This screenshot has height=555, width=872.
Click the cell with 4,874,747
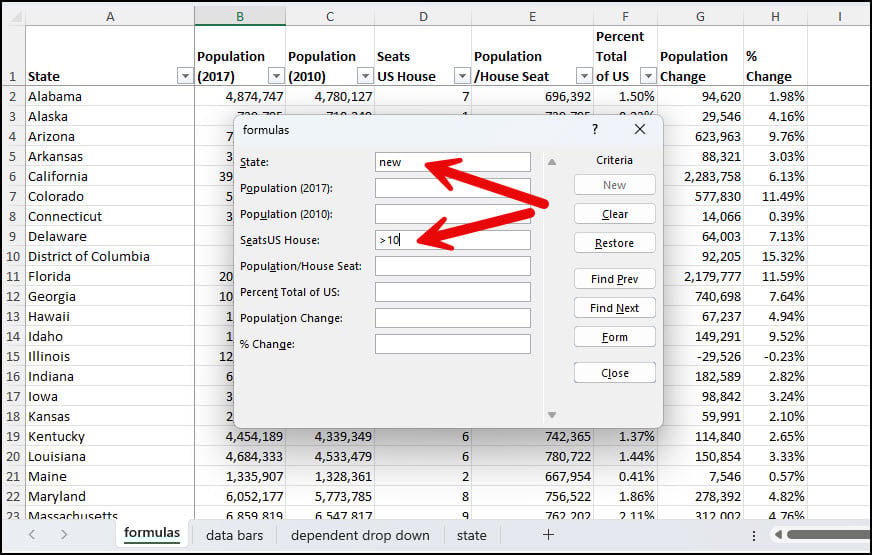tap(240, 96)
